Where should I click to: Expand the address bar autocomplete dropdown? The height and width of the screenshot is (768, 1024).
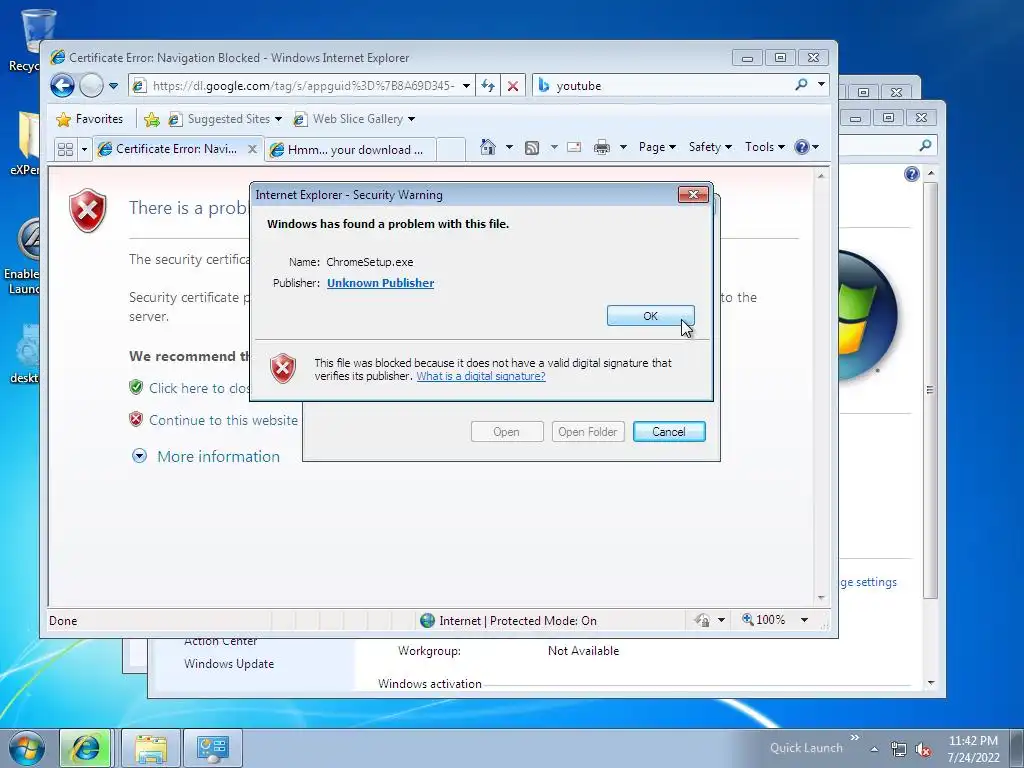pos(466,86)
